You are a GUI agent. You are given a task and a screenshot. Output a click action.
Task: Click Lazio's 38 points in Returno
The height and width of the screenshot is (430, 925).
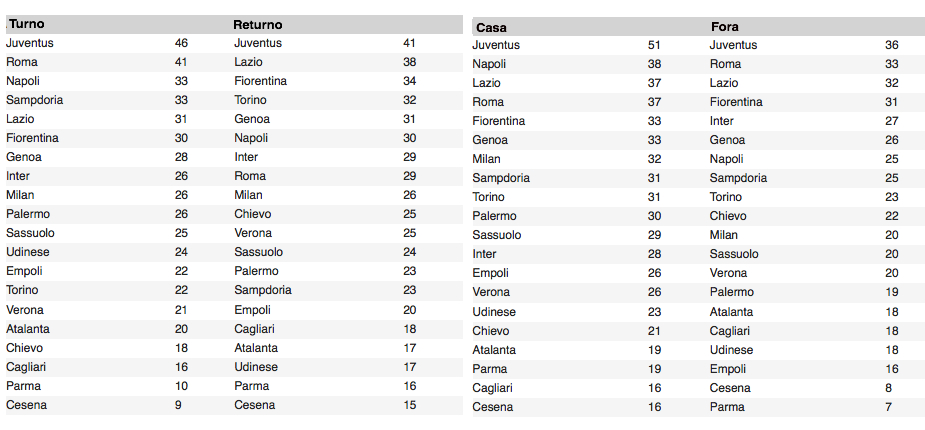[x=409, y=62]
